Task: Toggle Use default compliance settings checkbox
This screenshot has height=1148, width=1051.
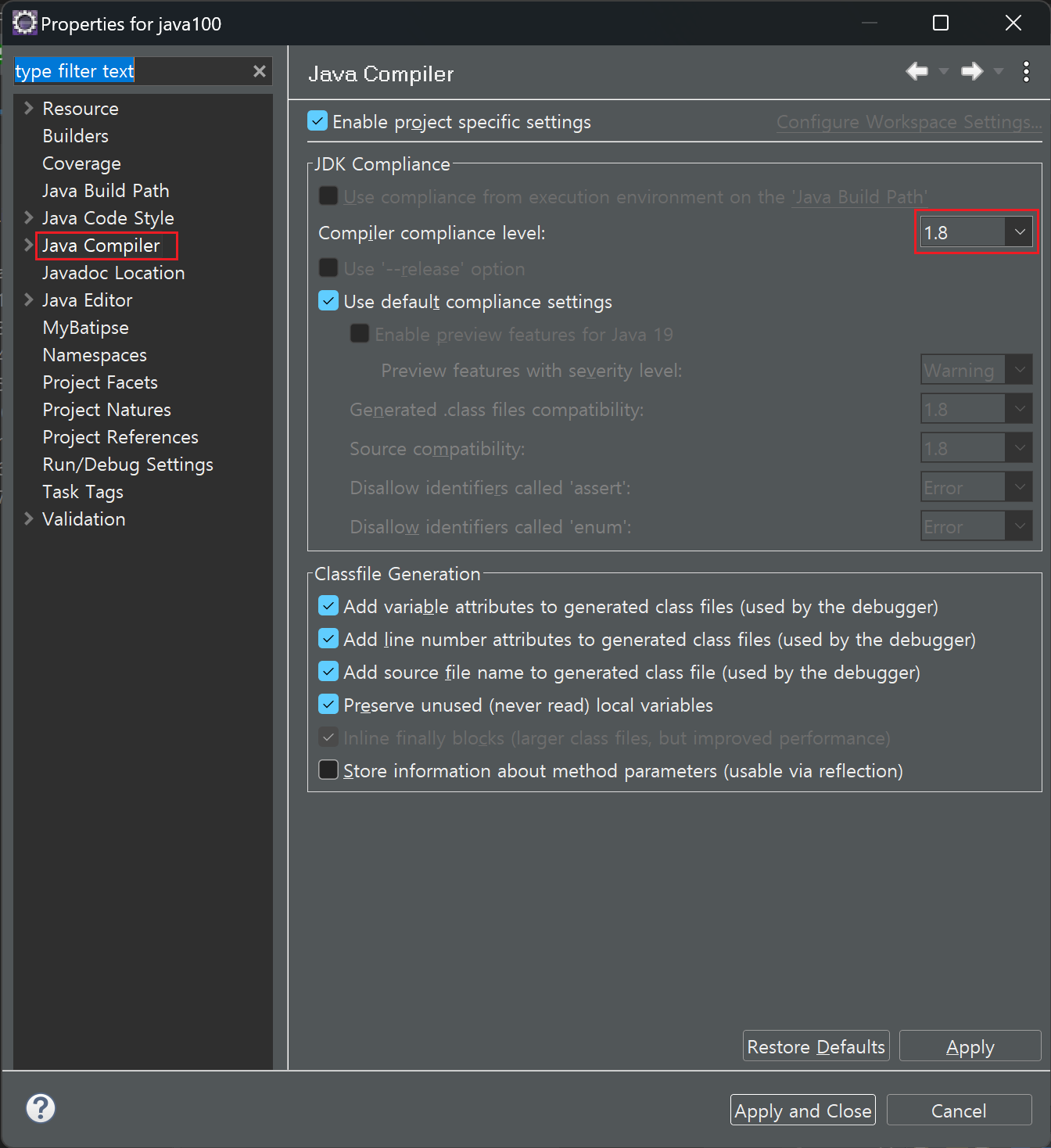Action: [328, 301]
